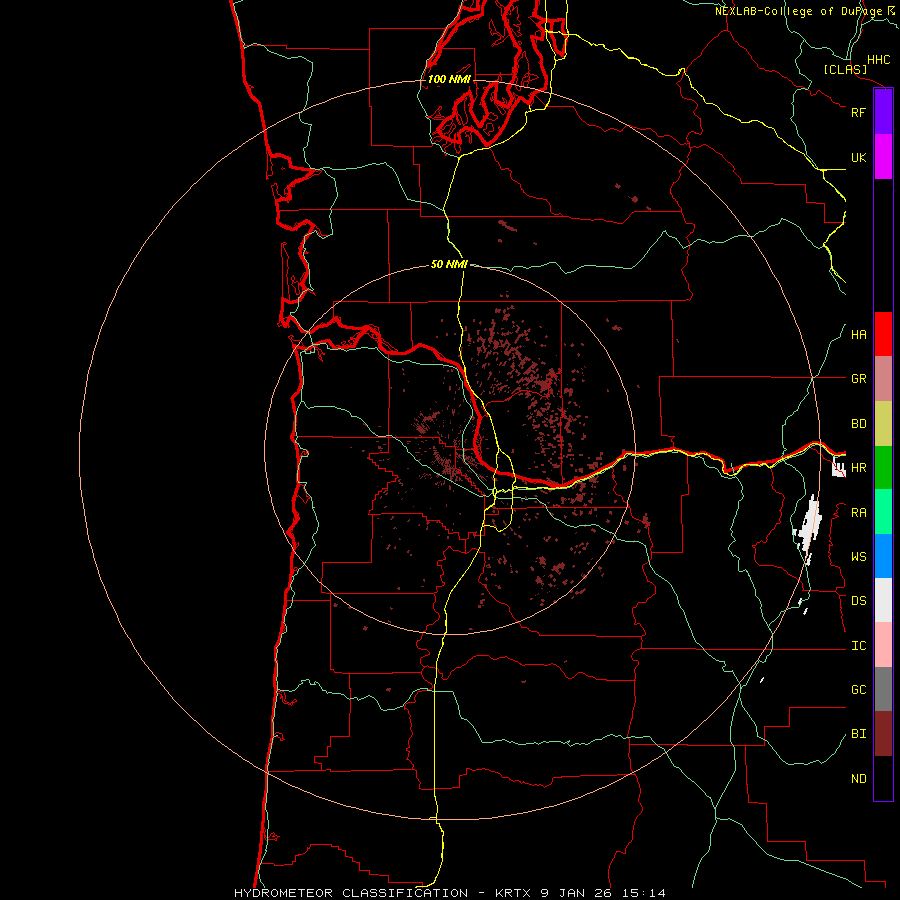Image resolution: width=900 pixels, height=900 pixels.
Task: Click the DS white legend swatch
Action: pos(883,600)
